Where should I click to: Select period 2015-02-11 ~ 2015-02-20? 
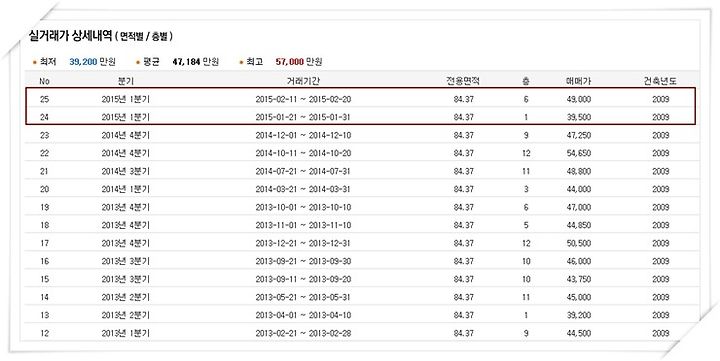point(303,99)
